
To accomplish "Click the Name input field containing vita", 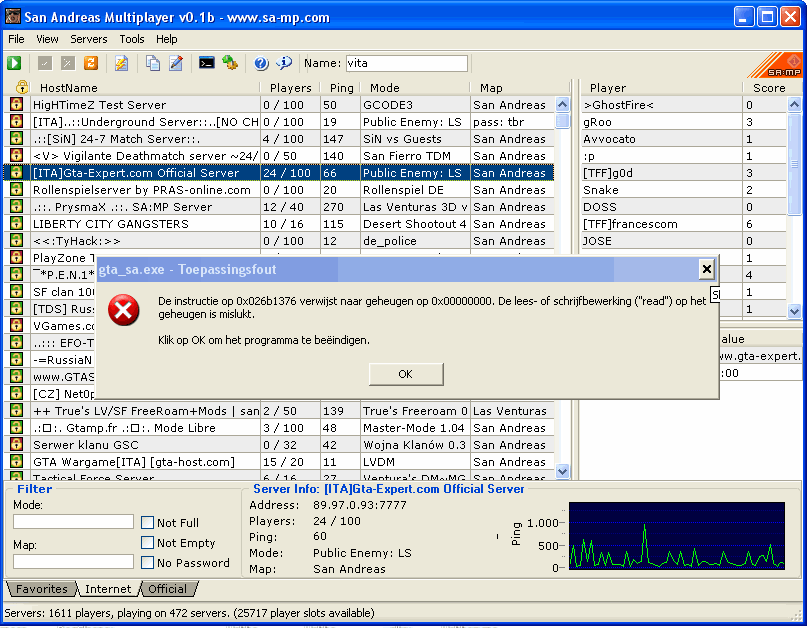I will pos(407,63).
